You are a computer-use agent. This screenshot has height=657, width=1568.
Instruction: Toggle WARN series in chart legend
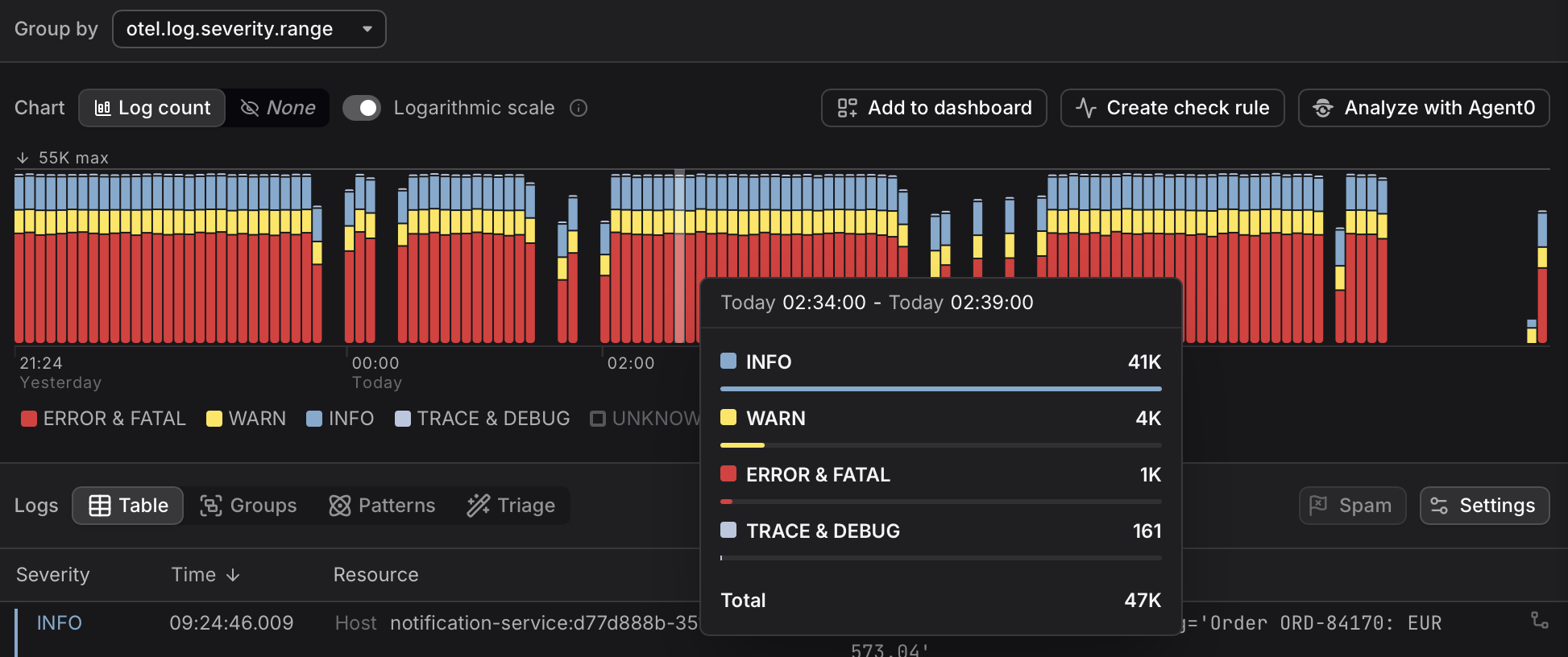pyautogui.click(x=246, y=419)
